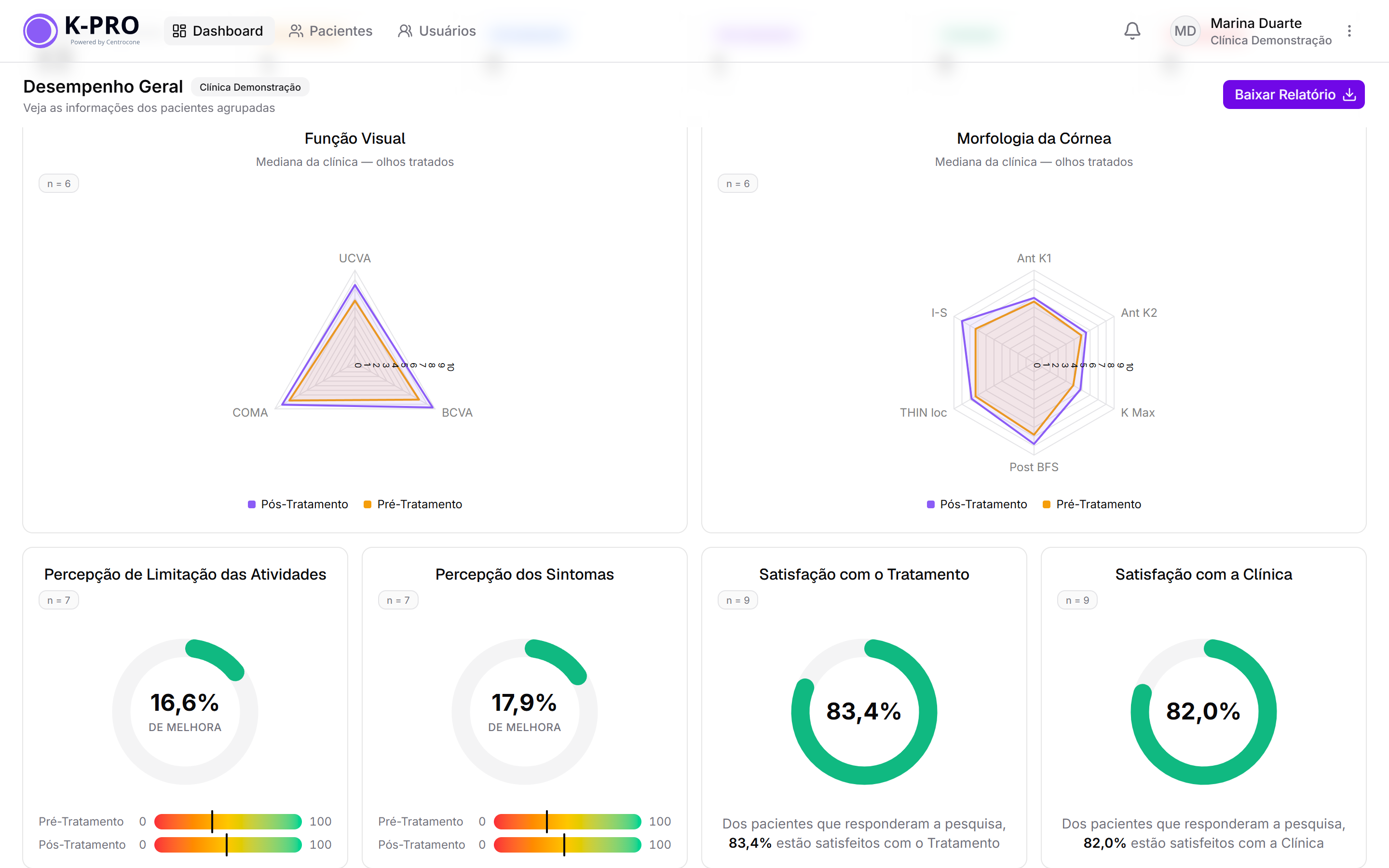1389x868 pixels.
Task: Click the COMA axis label
Action: [x=250, y=413]
